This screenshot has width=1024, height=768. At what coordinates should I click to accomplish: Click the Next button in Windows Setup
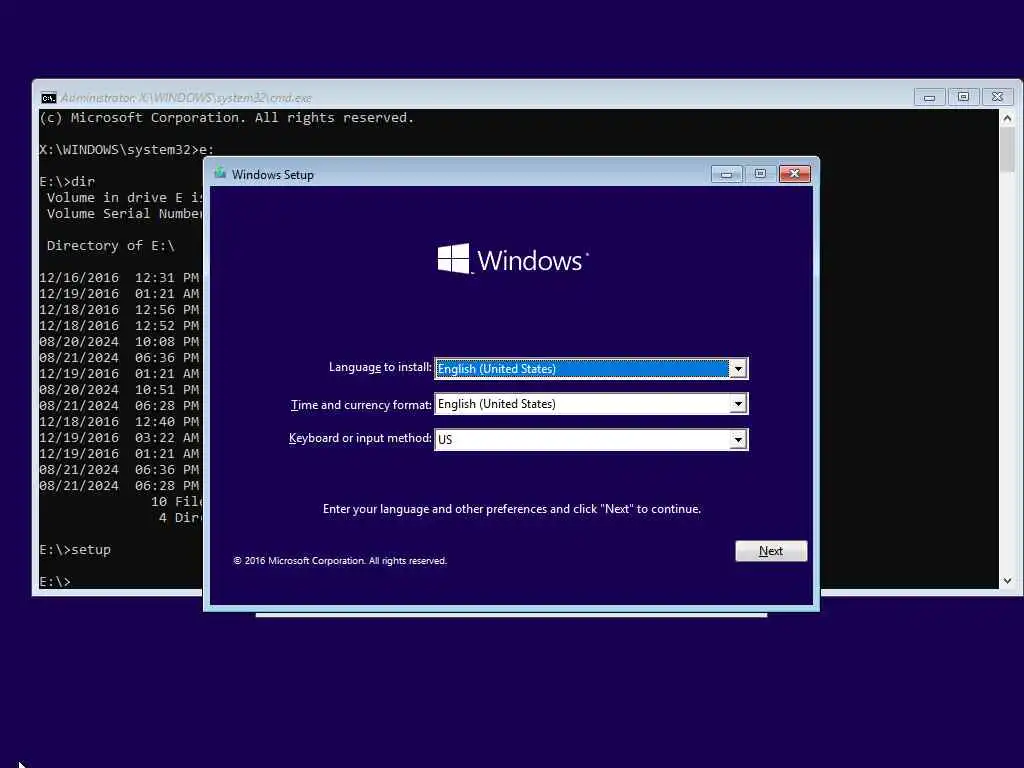click(x=771, y=551)
